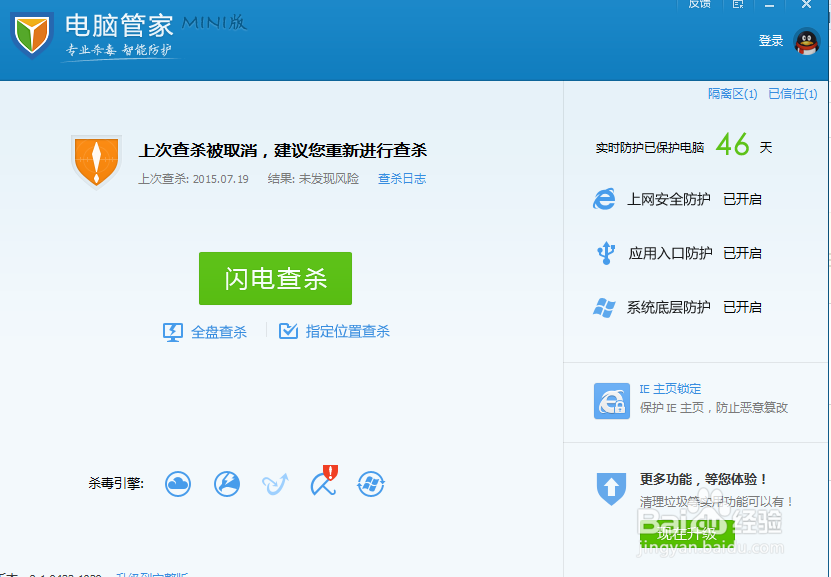Image resolution: width=831 pixels, height=577 pixels.
Task: Minimize the 电脑管家 window
Action: pyautogui.click(x=770, y=5)
